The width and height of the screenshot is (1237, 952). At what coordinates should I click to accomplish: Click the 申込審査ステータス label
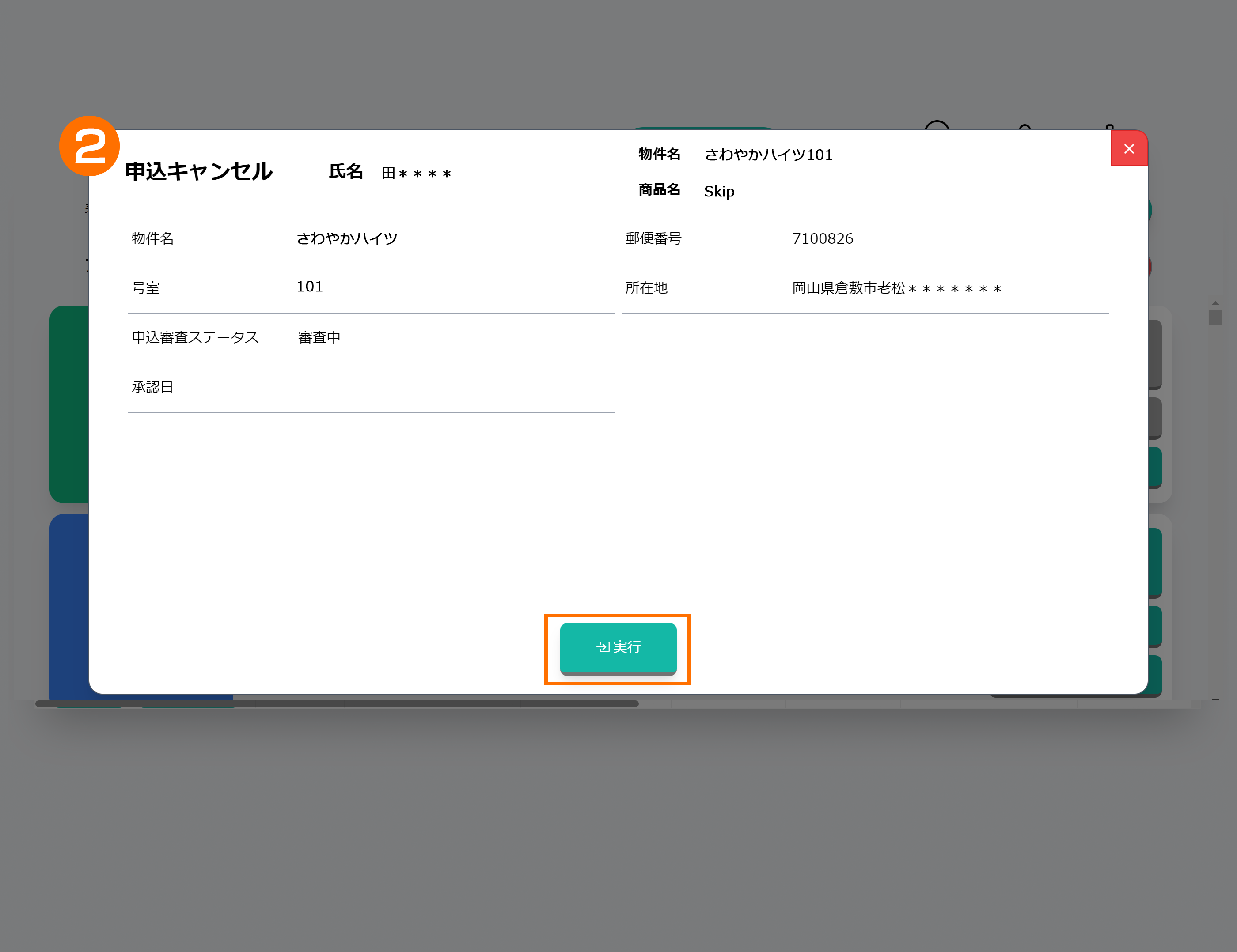195,338
